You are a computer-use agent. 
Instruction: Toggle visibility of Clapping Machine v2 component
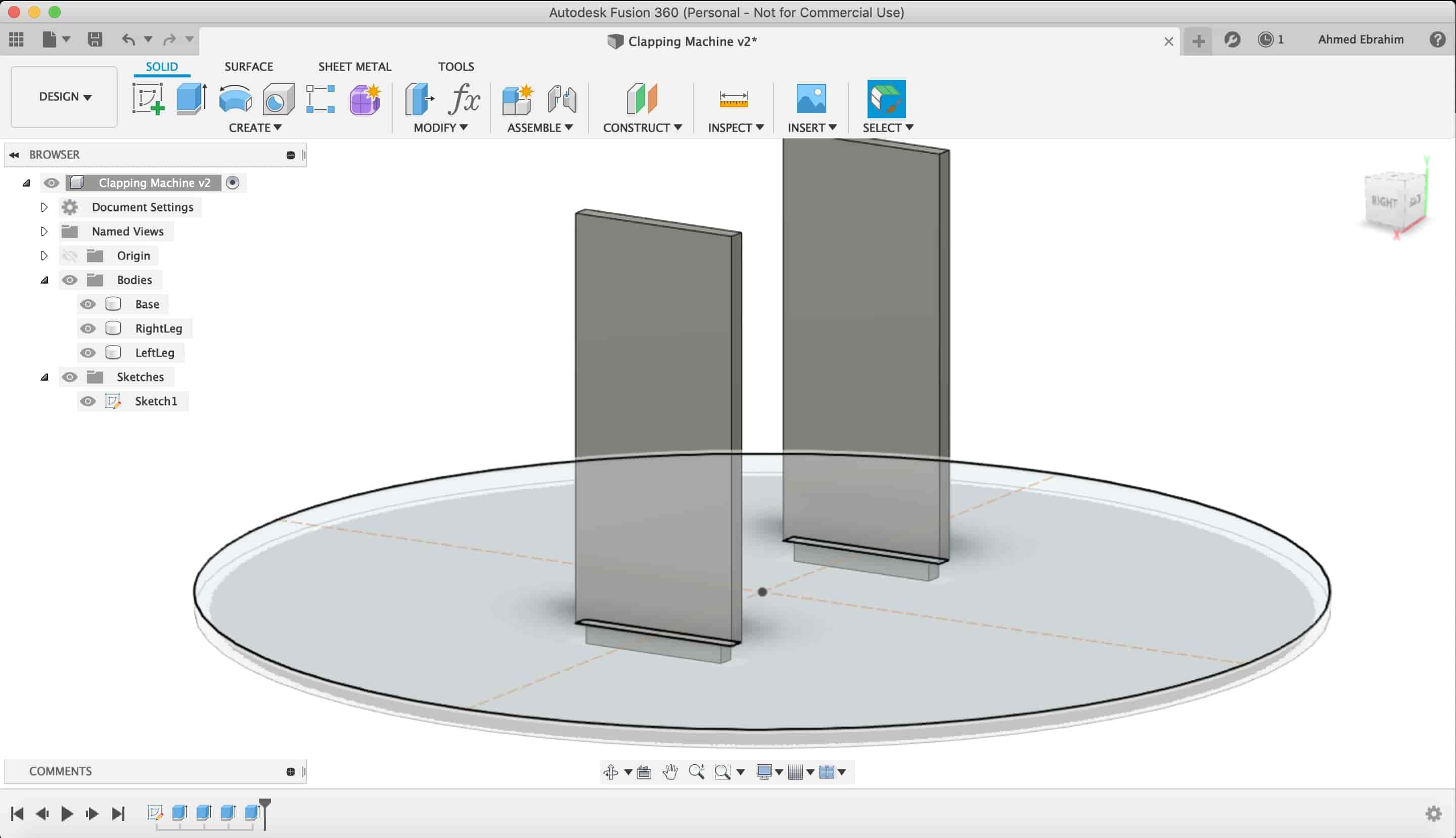pyautogui.click(x=51, y=183)
